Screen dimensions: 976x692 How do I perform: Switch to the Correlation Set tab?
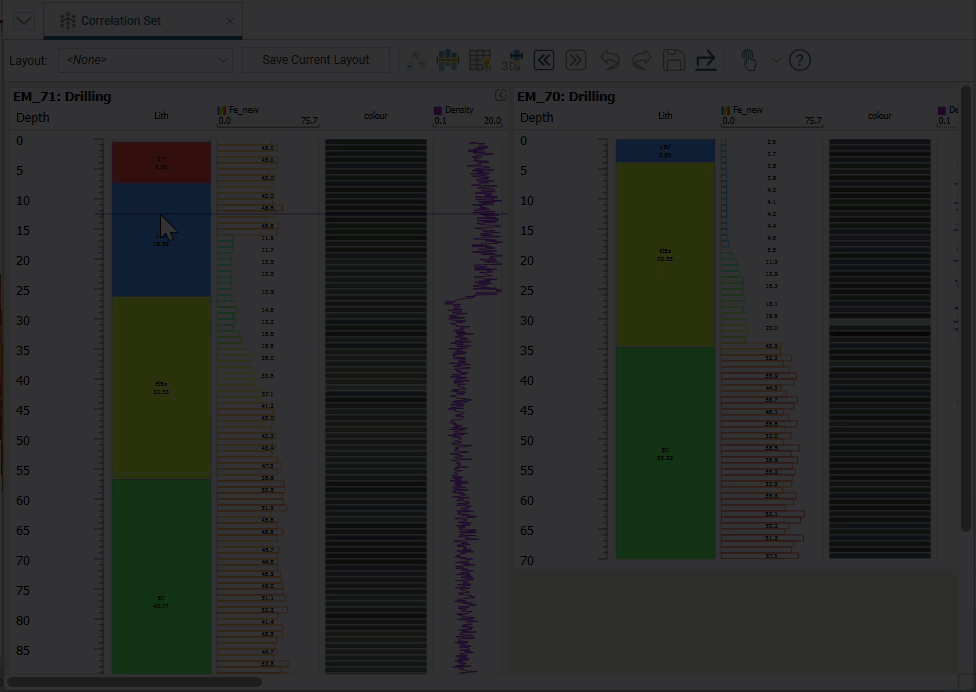(120, 21)
